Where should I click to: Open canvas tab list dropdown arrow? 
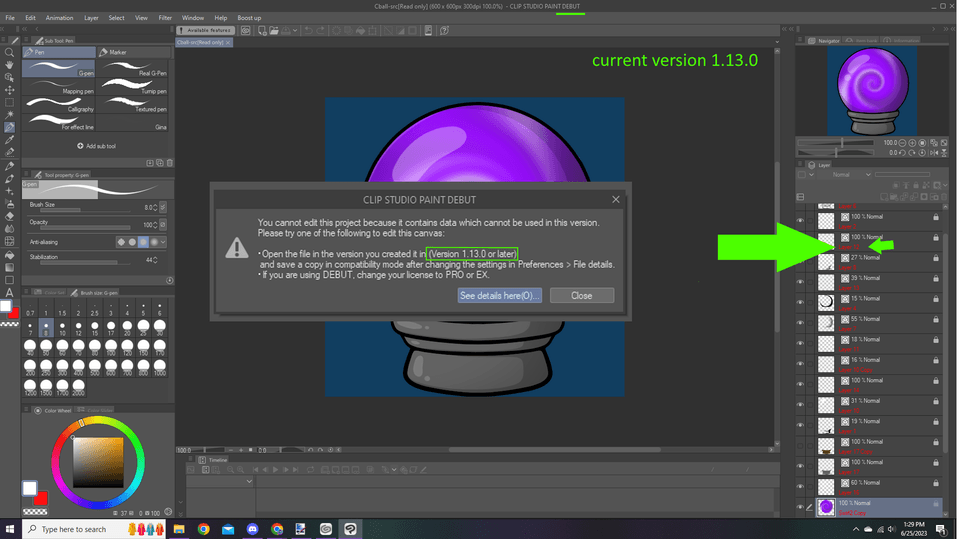pos(777,42)
